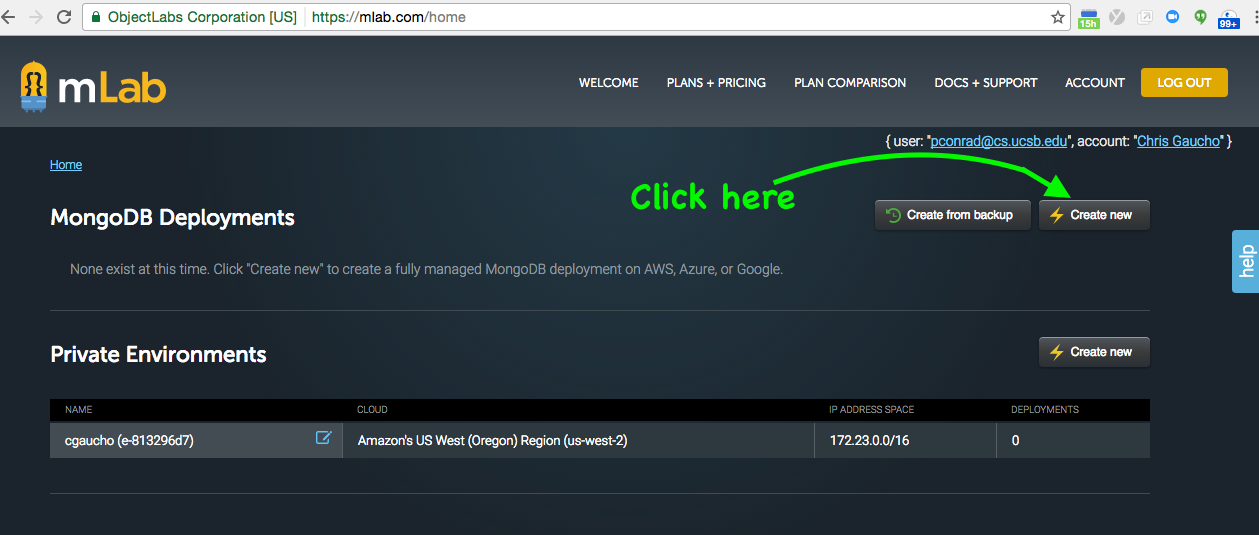Click the None exist at this time message
The image size is (1259, 535).
426,269
